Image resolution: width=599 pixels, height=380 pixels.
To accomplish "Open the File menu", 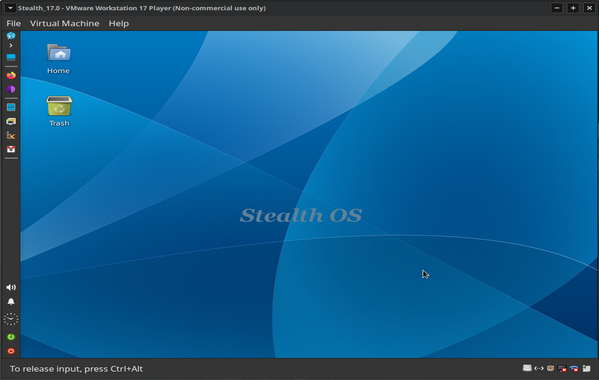I will coord(13,23).
